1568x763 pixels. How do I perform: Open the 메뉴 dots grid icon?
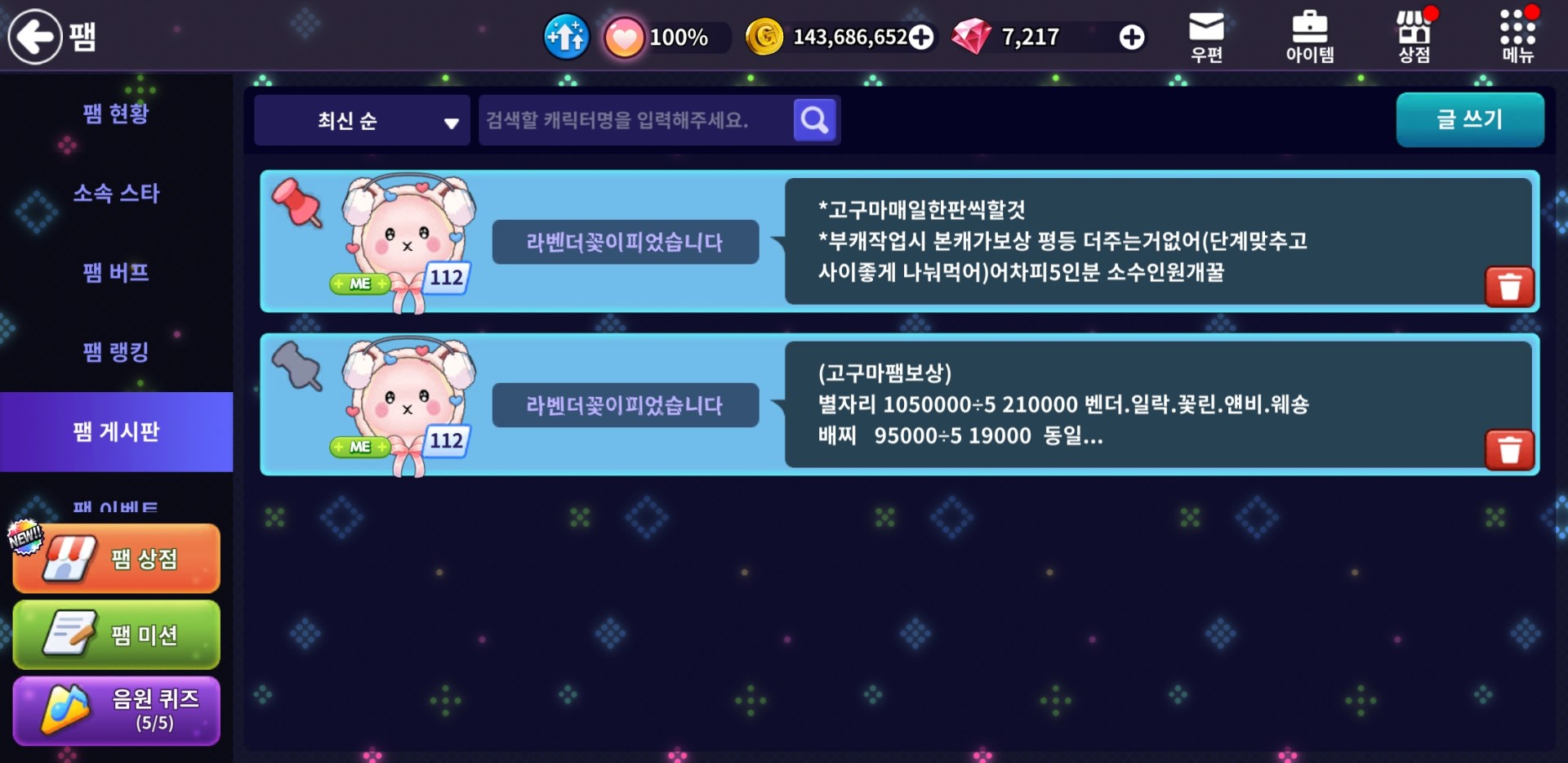coord(1517,37)
